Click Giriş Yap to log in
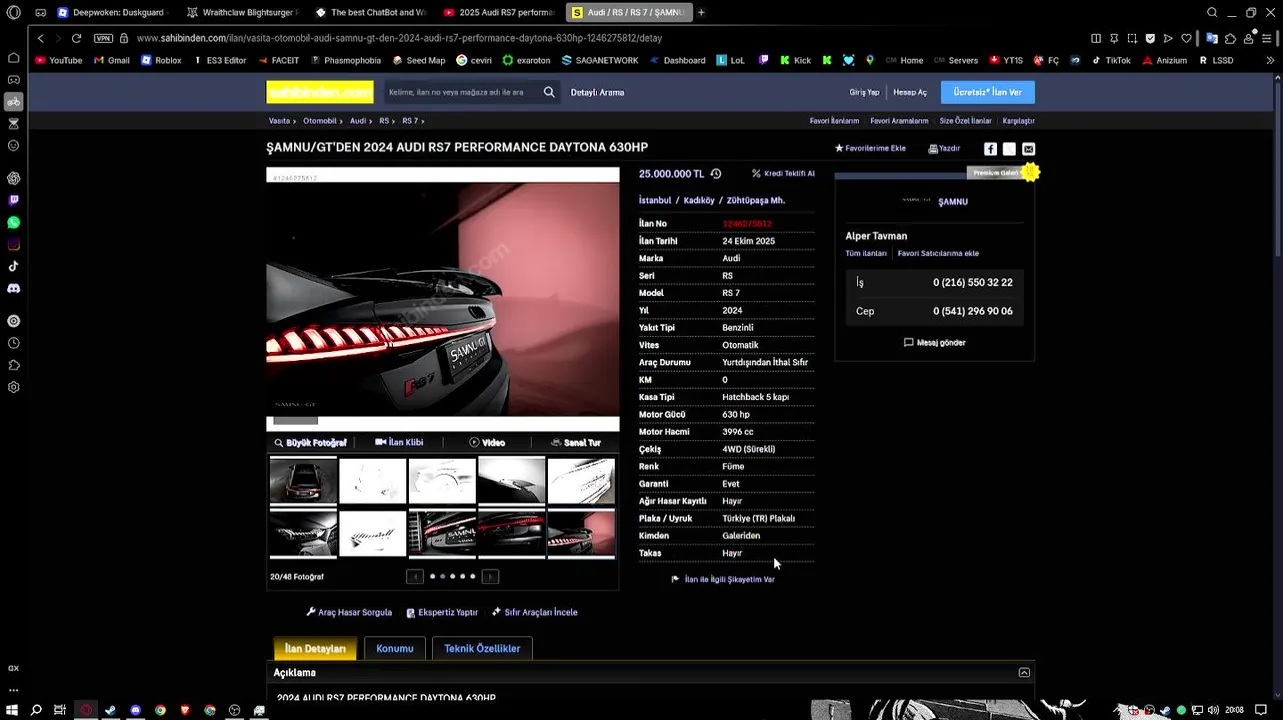 (864, 92)
